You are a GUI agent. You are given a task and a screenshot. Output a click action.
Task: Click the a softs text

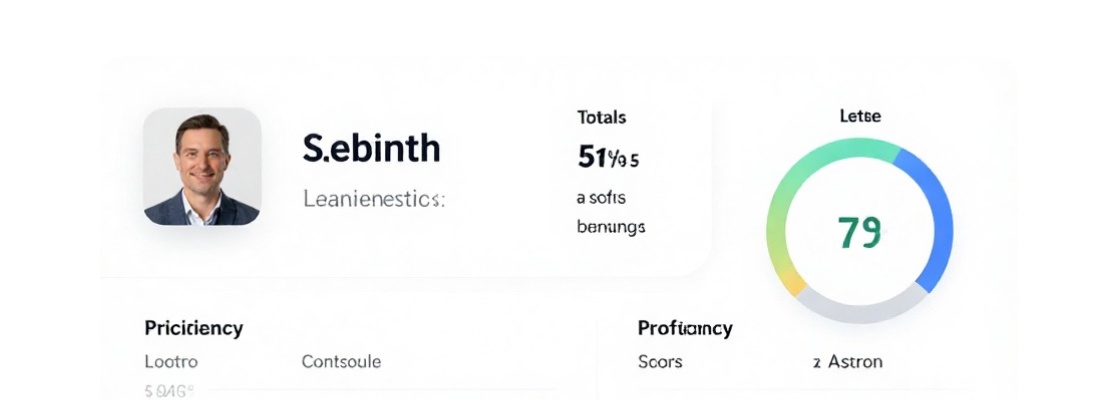click(x=601, y=197)
